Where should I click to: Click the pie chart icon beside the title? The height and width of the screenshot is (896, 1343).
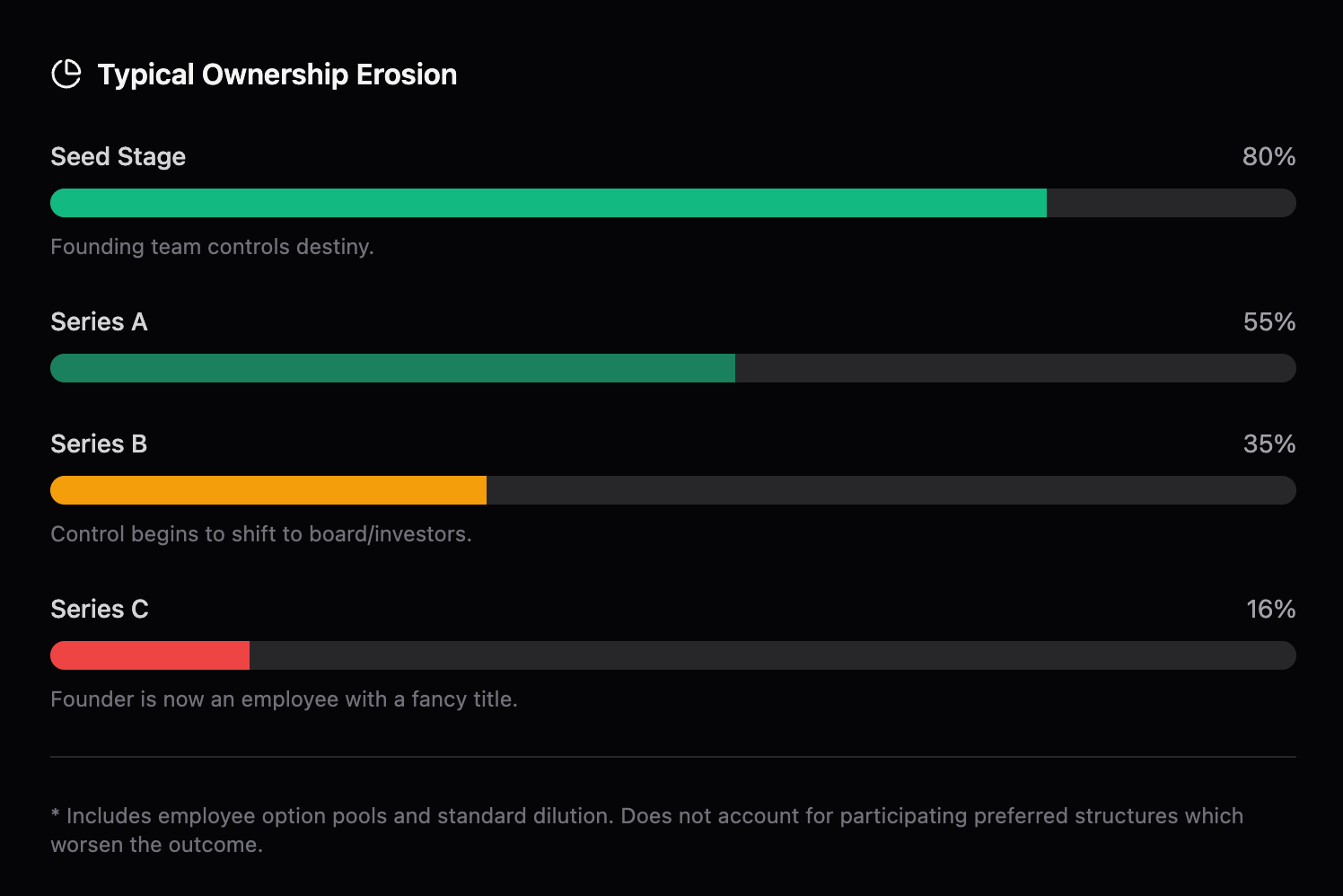click(x=66, y=75)
